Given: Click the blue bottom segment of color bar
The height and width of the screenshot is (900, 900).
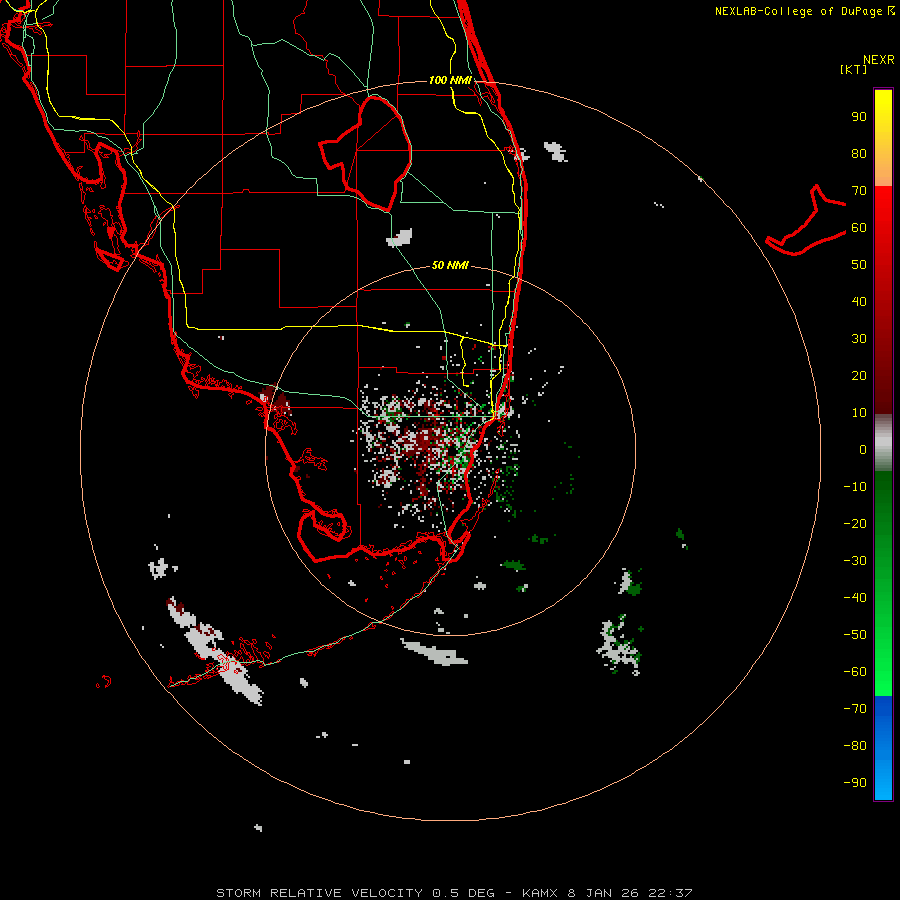Looking at the screenshot, I should tap(883, 748).
